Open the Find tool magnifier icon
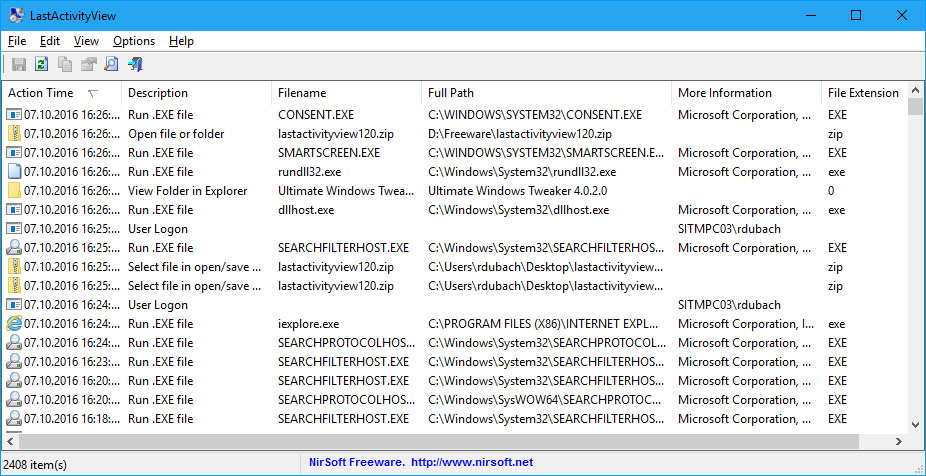This screenshot has width=926, height=476. coord(111,64)
